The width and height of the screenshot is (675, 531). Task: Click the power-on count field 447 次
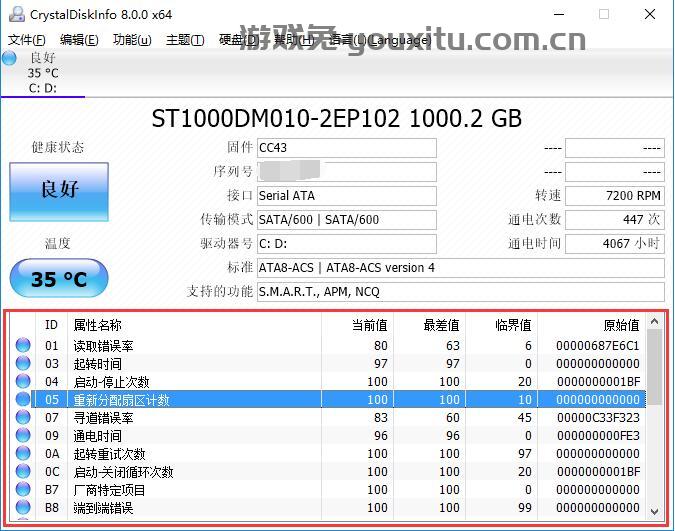615,220
